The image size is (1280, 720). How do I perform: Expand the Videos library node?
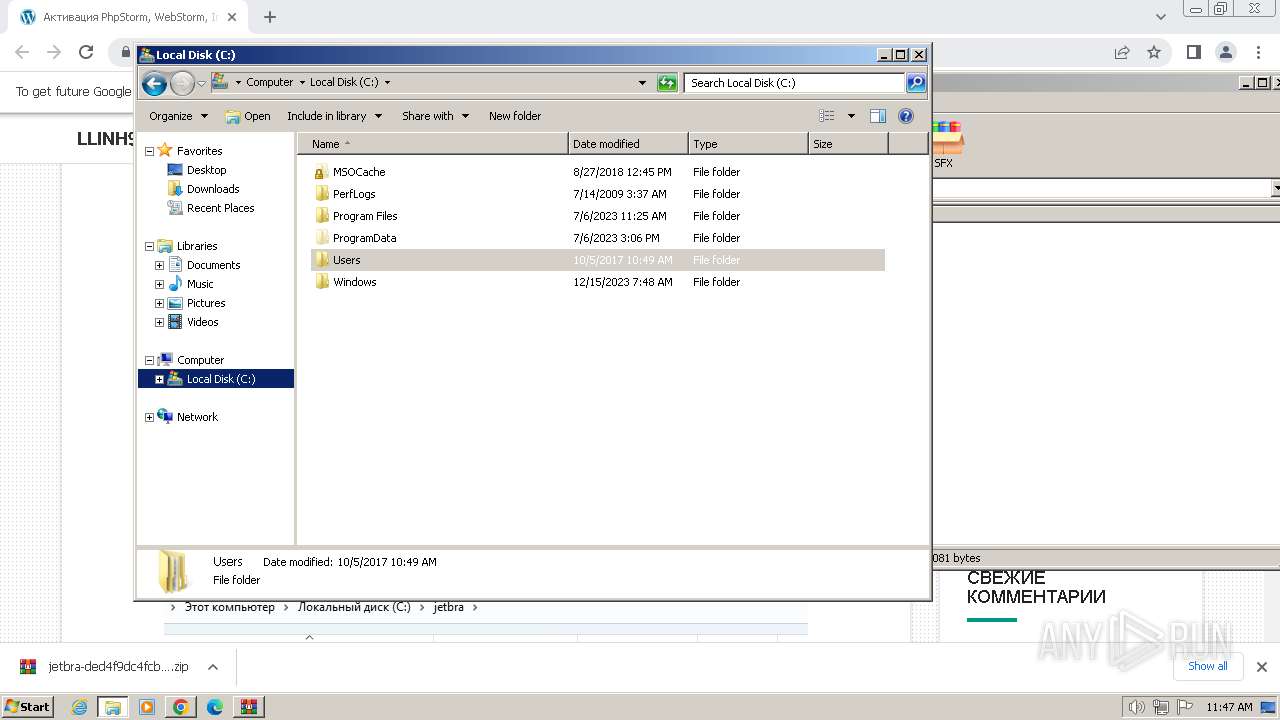tap(159, 322)
